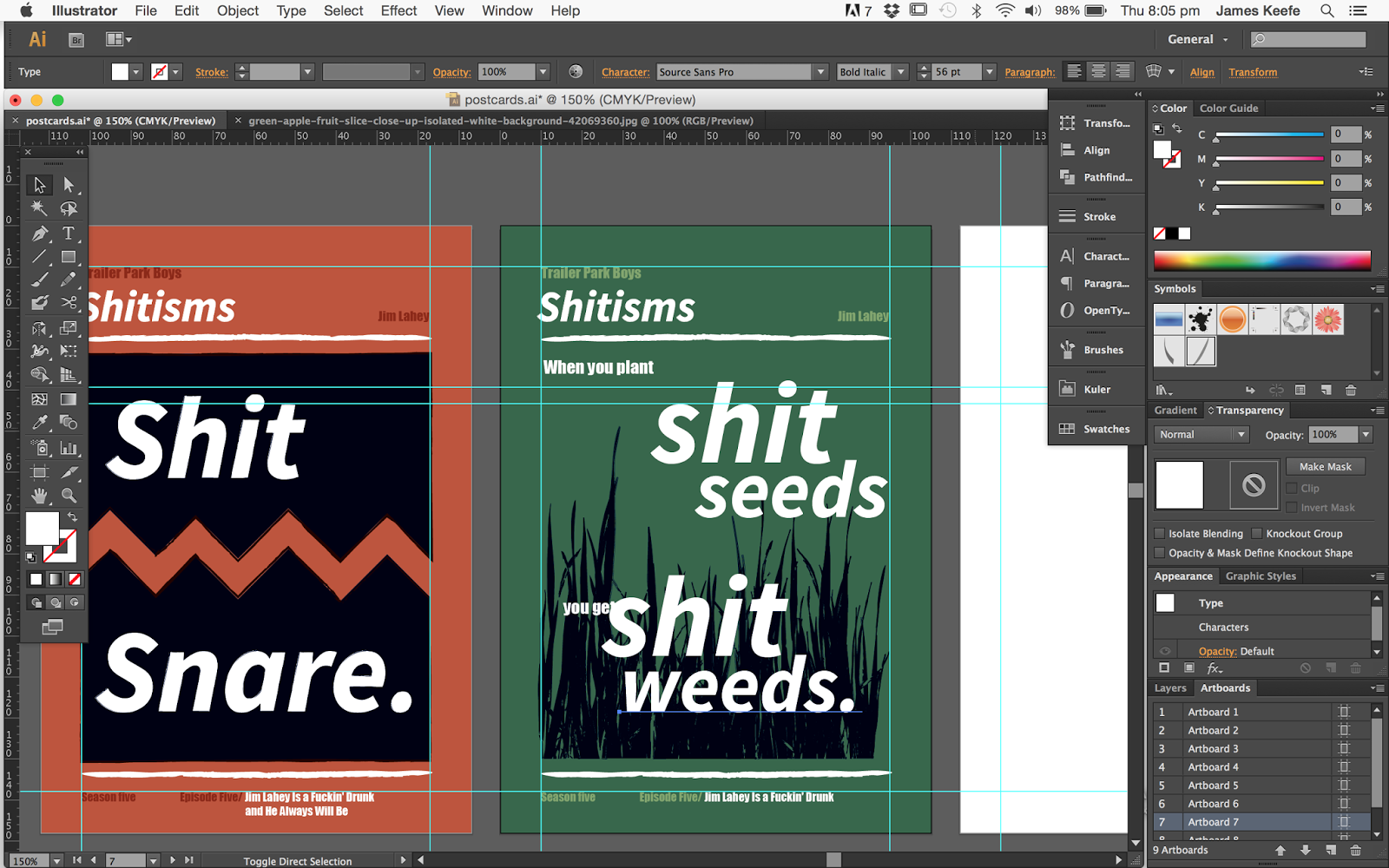Open the Align link in Control bar
The width and height of the screenshot is (1389, 868).
pos(1202,72)
